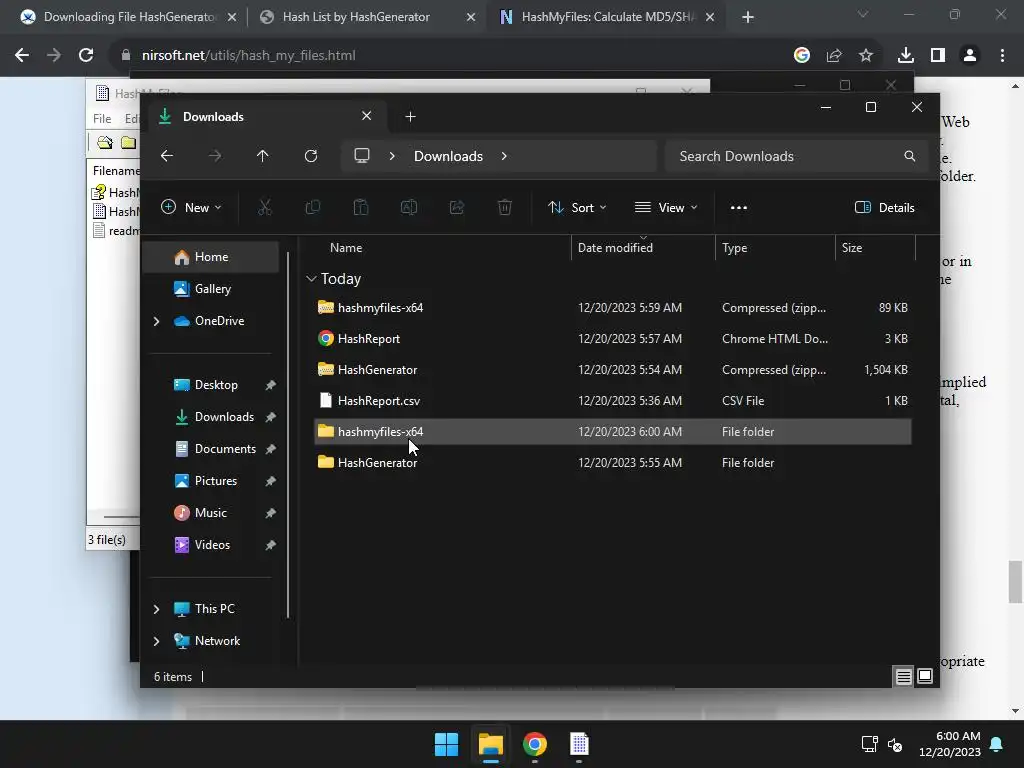This screenshot has height=768, width=1024.
Task: Click the PC icon in the address bar
Action: pyautogui.click(x=362, y=156)
